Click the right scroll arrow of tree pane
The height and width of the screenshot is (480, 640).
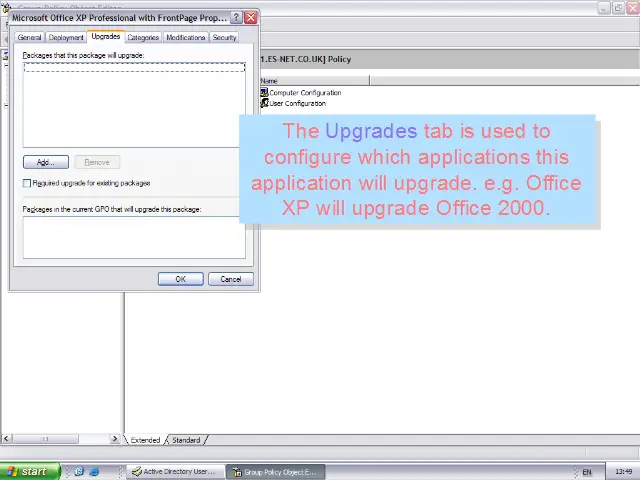[x=115, y=439]
